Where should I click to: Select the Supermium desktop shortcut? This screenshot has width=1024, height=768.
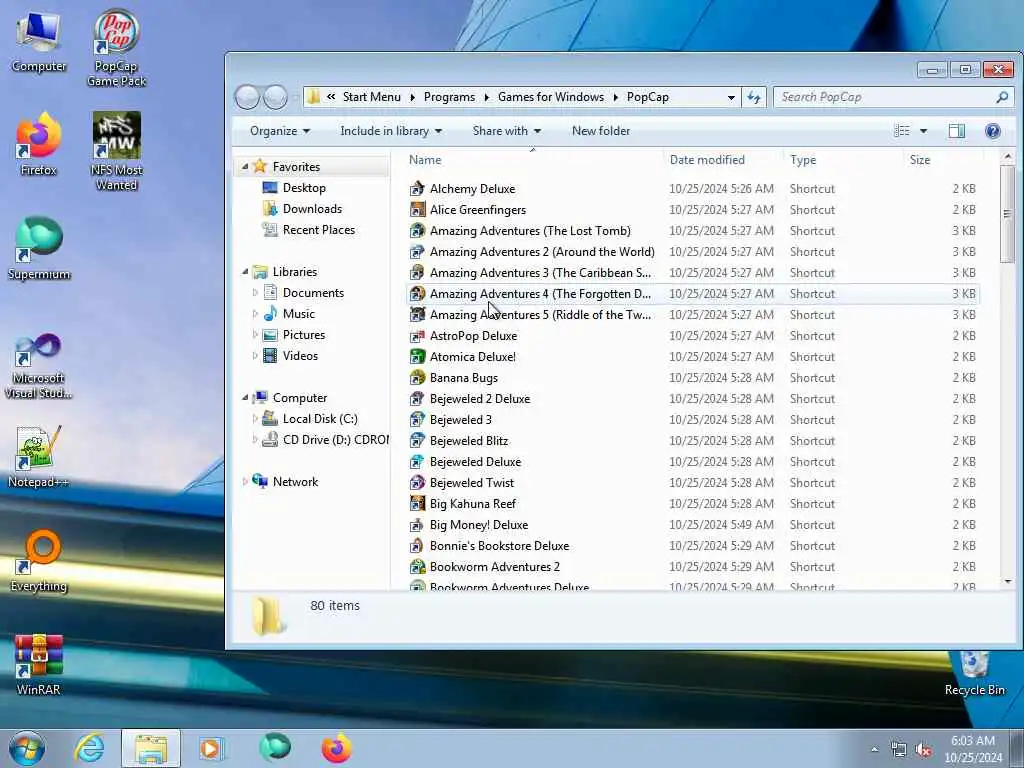pyautogui.click(x=39, y=248)
